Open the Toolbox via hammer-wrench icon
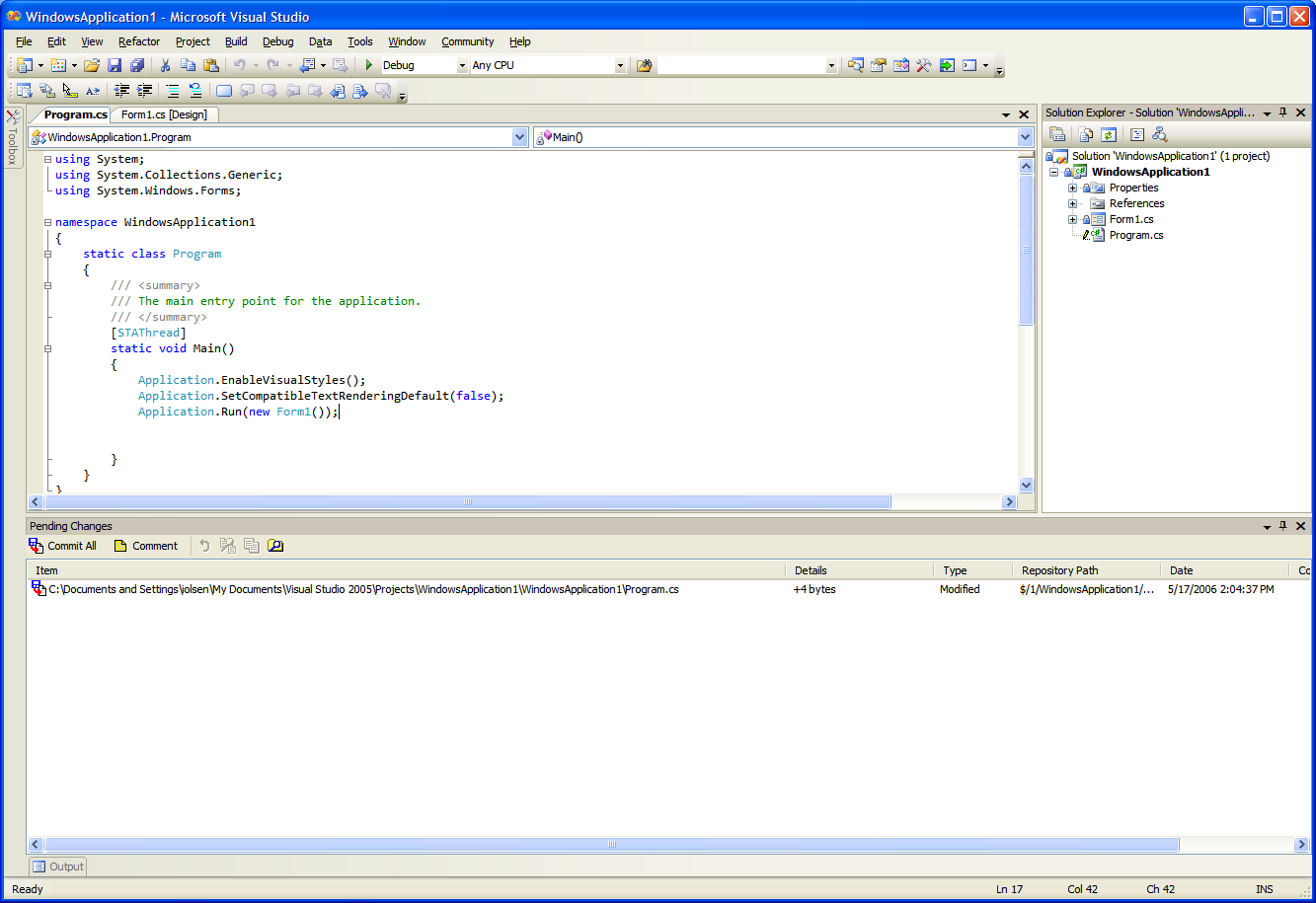This screenshot has width=1316, height=903. pyautogui.click(x=924, y=65)
